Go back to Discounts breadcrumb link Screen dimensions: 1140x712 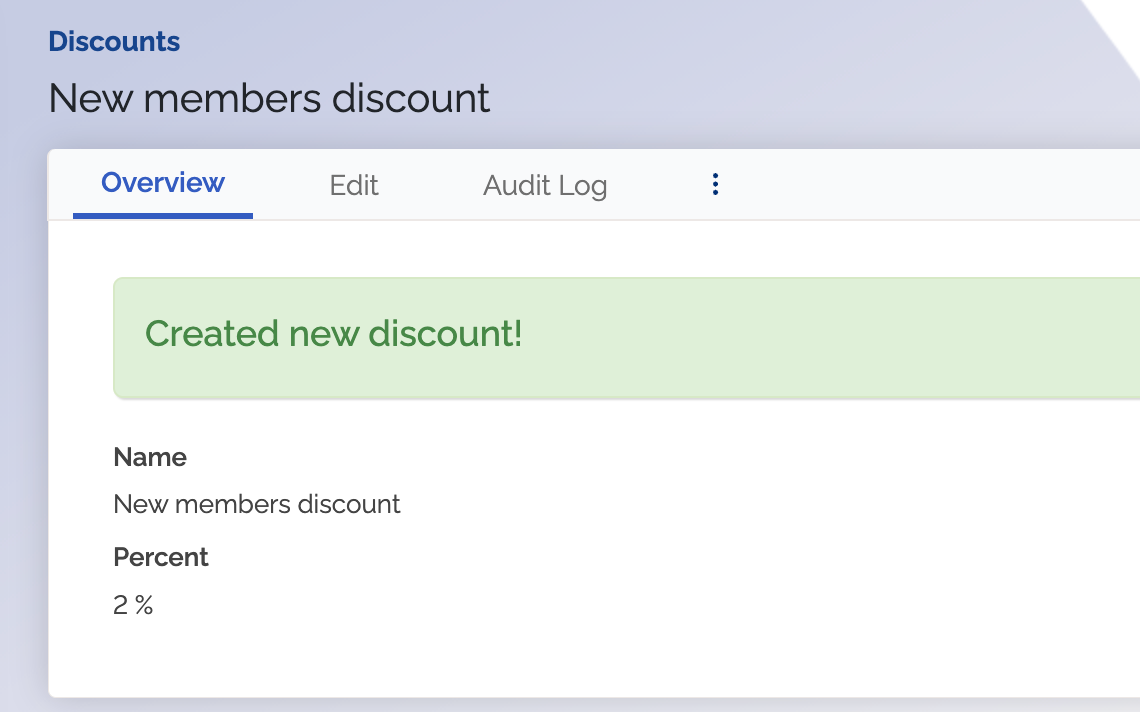coord(114,41)
